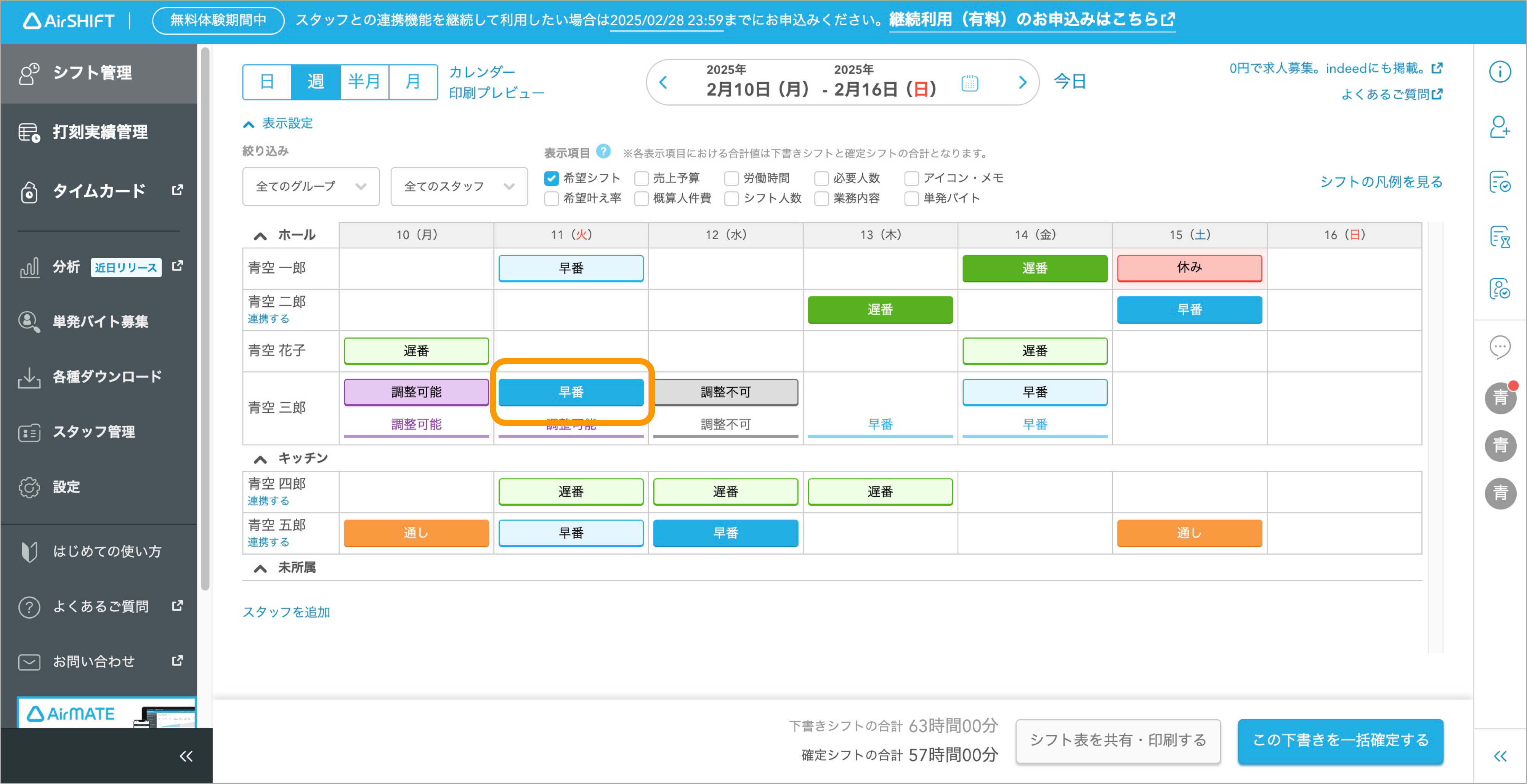Click 連携する under 青空 二郎
This screenshot has height=784, width=1527.
point(268,319)
